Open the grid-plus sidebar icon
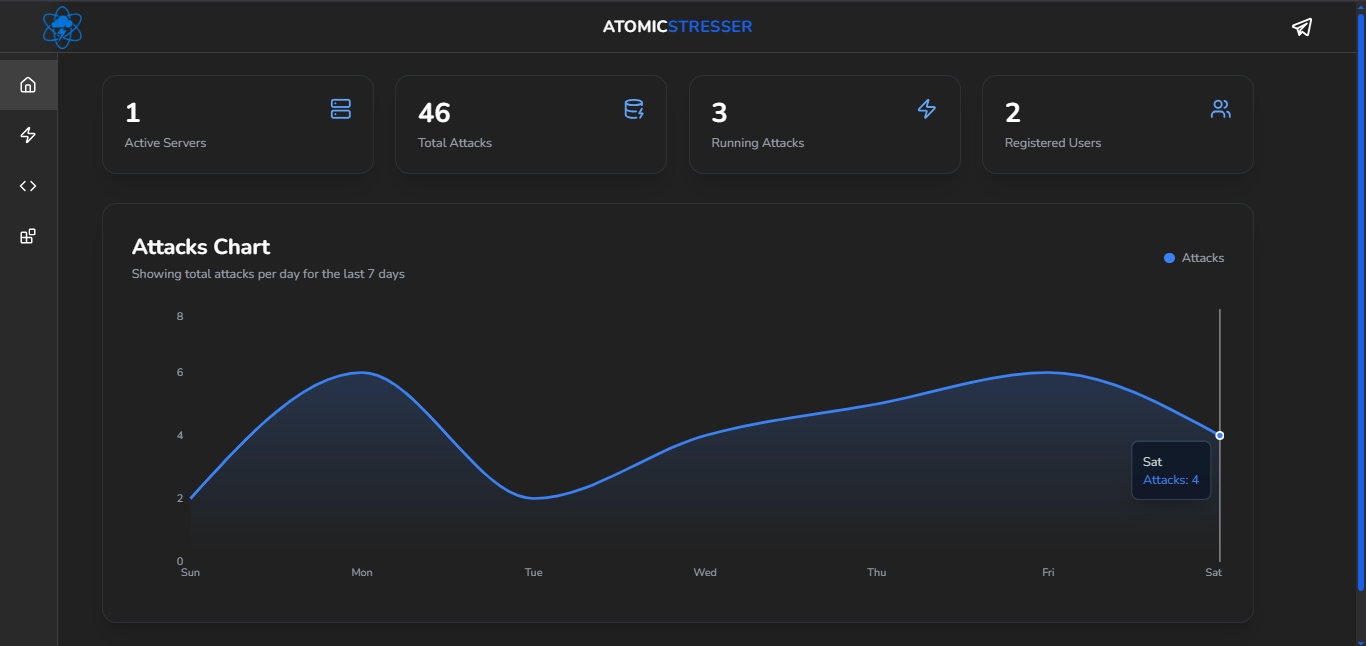 coord(28,237)
